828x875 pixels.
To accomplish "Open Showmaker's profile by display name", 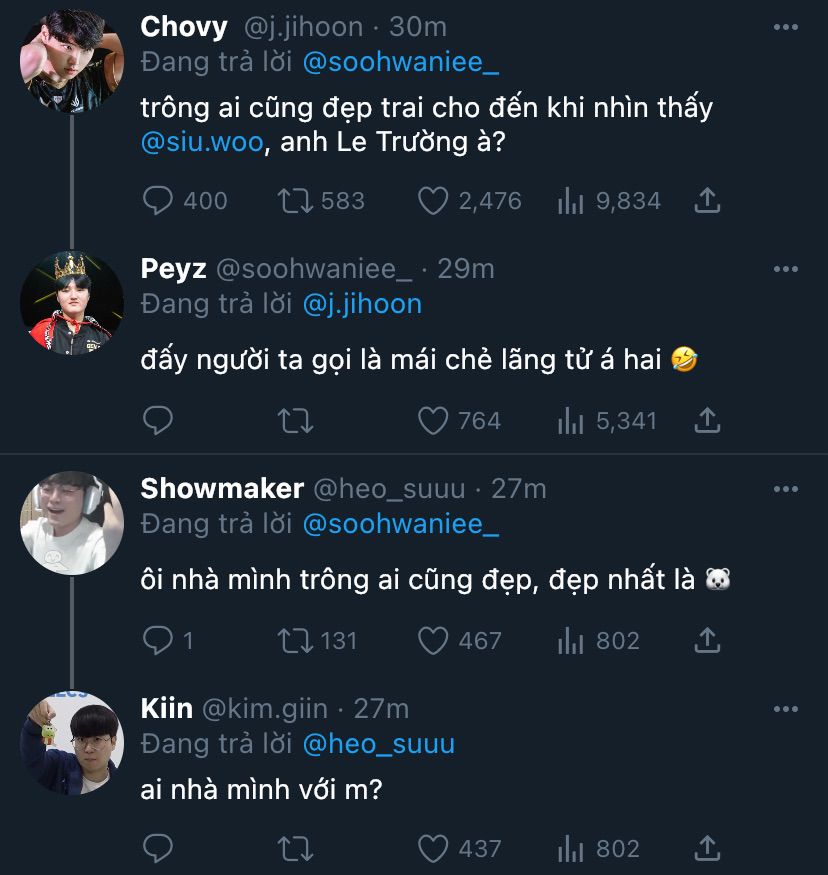I will click(x=222, y=488).
